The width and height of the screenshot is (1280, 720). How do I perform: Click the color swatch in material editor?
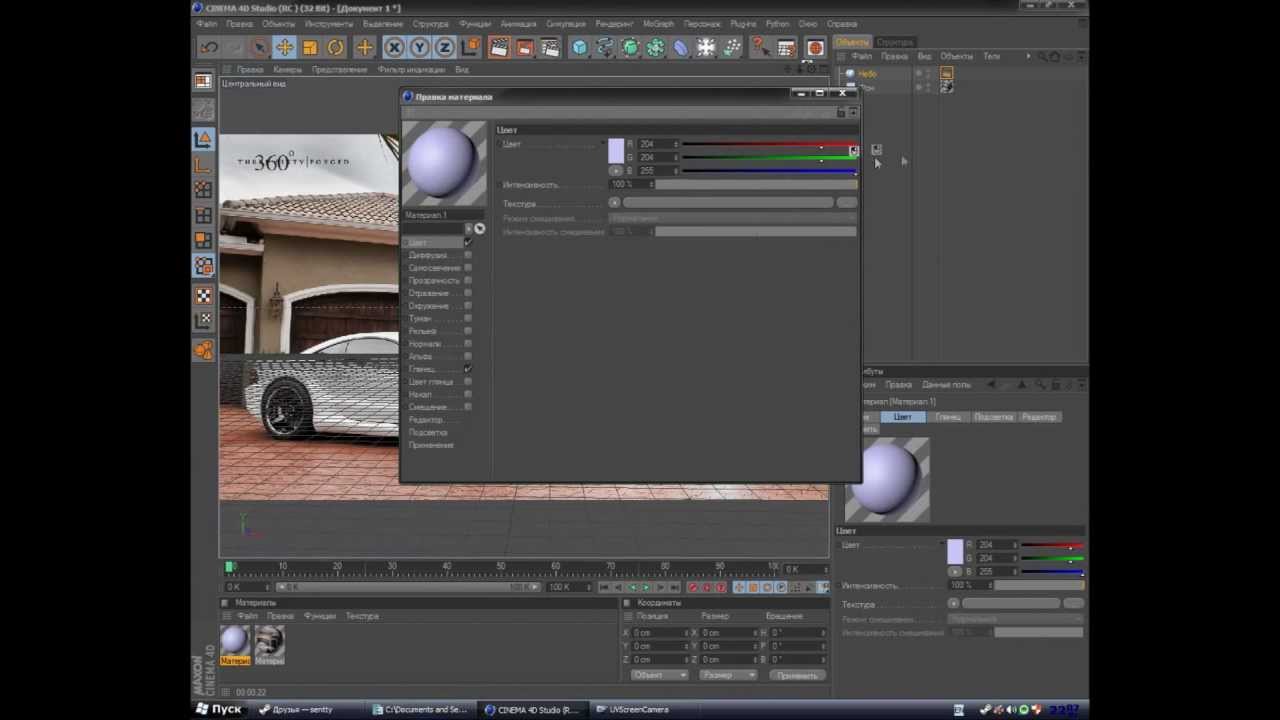[x=616, y=151]
